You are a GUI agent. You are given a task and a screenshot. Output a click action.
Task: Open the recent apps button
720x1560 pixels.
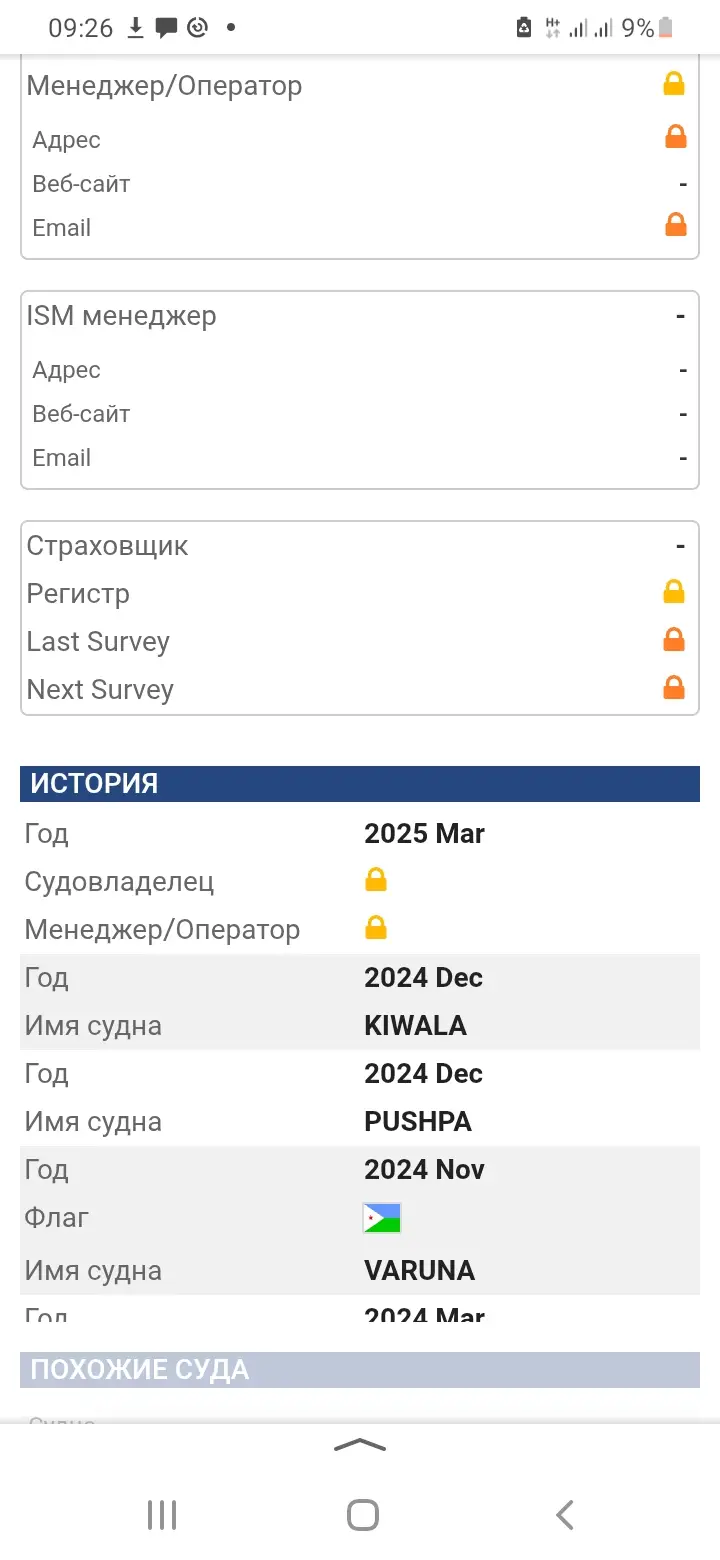coord(162,1515)
